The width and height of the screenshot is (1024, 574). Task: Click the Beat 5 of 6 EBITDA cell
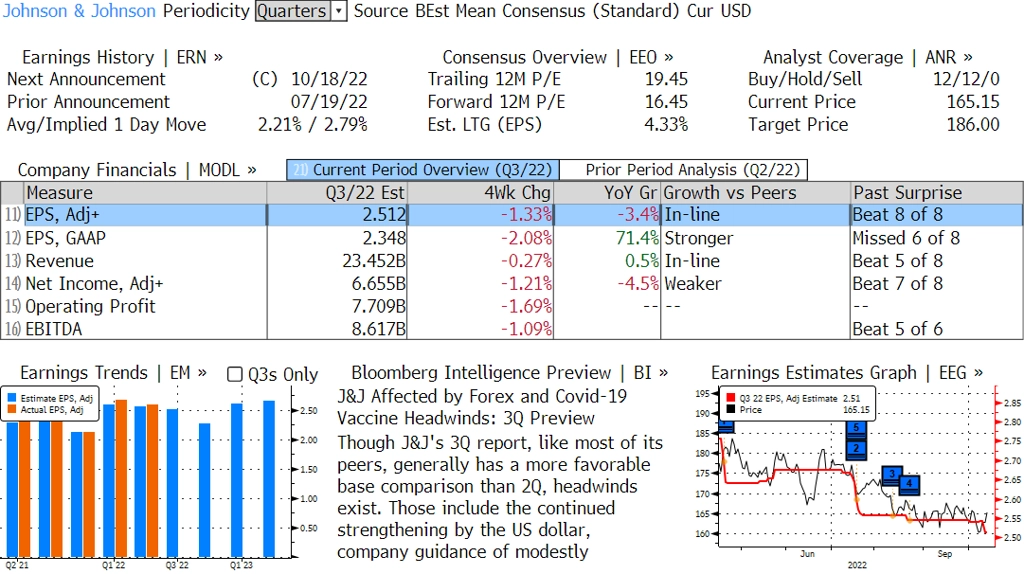[897, 328]
